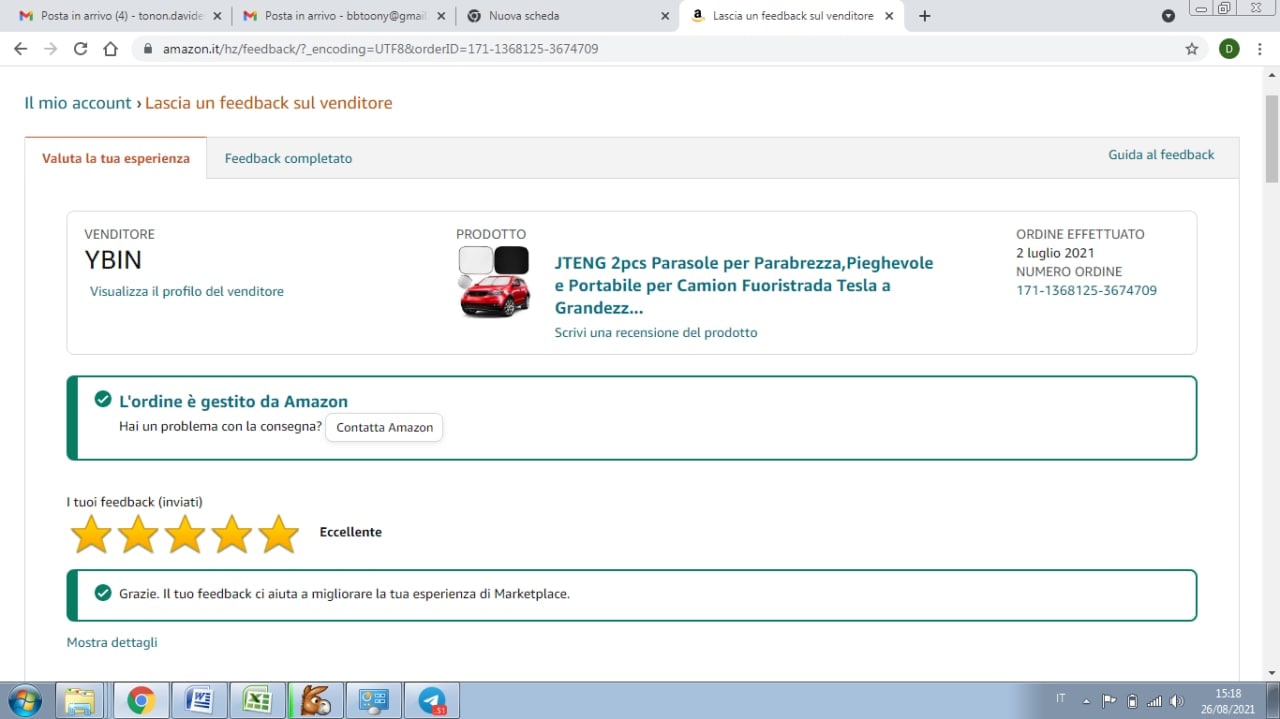Viewport: 1280px width, 719px height.
Task: Open the JTENG Parasole product title link
Action: pos(744,285)
